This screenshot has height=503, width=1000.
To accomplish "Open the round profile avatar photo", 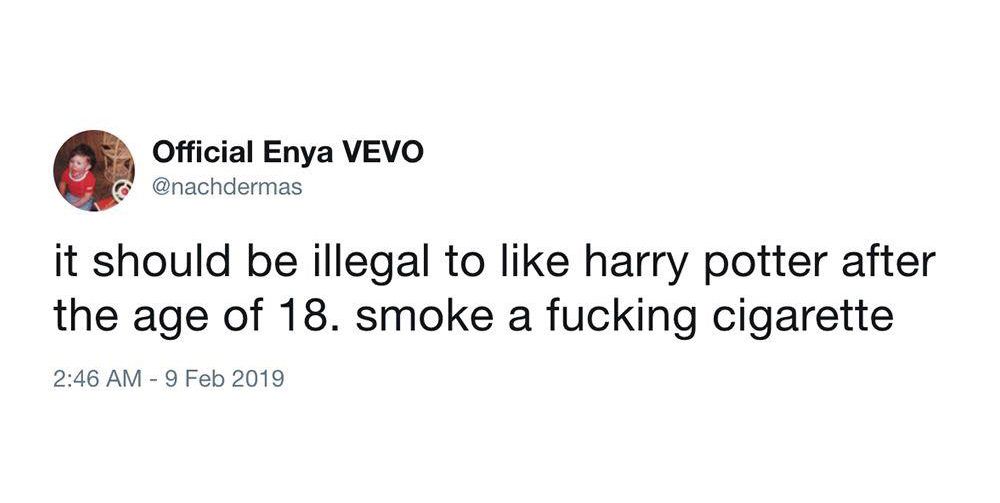I will (x=94, y=170).
